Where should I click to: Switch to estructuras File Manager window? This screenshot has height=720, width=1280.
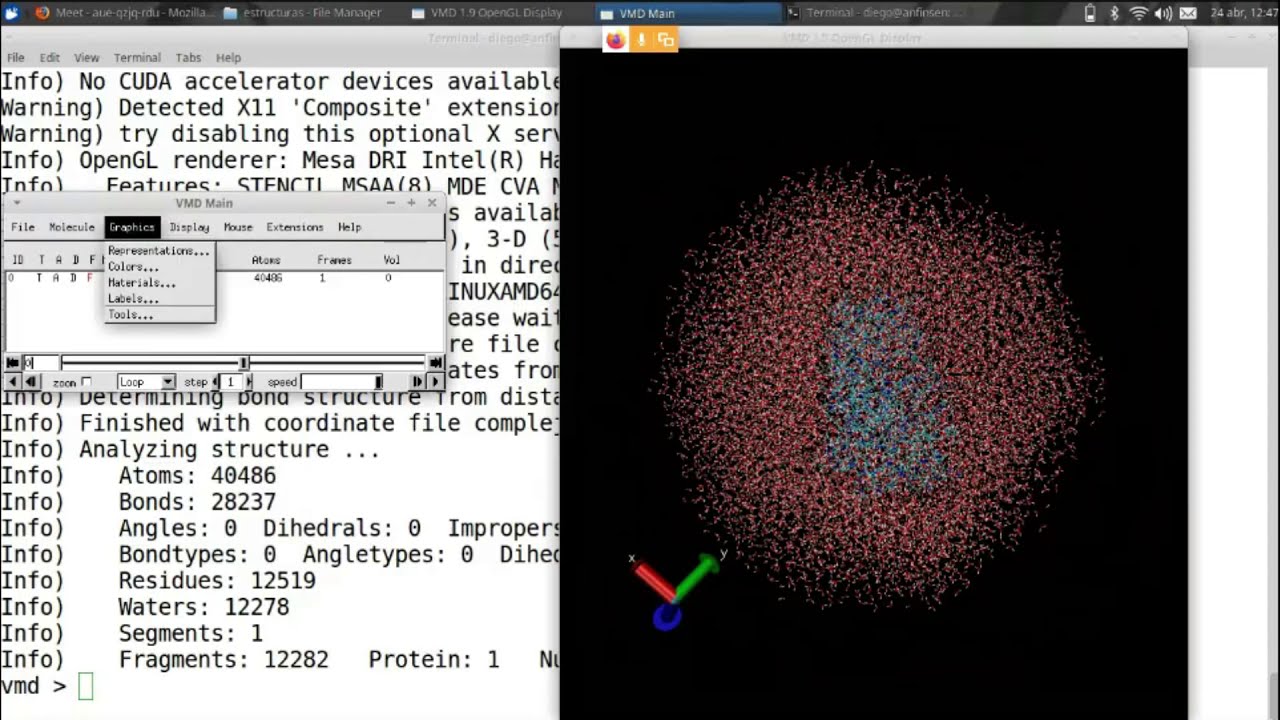click(302, 13)
